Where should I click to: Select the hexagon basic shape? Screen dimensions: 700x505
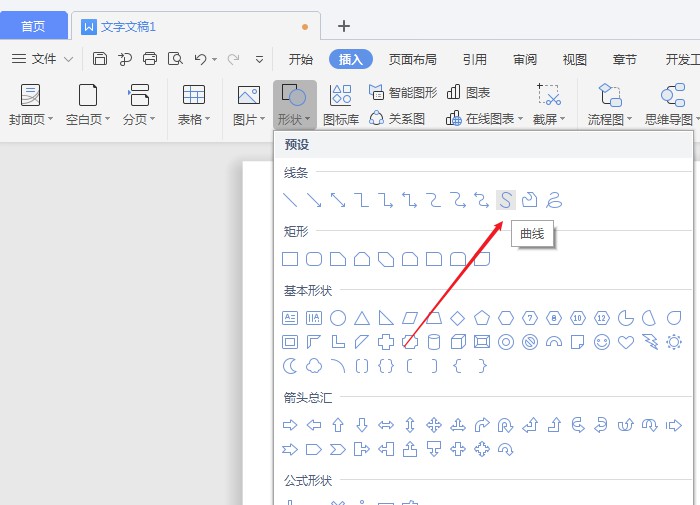(x=506, y=318)
